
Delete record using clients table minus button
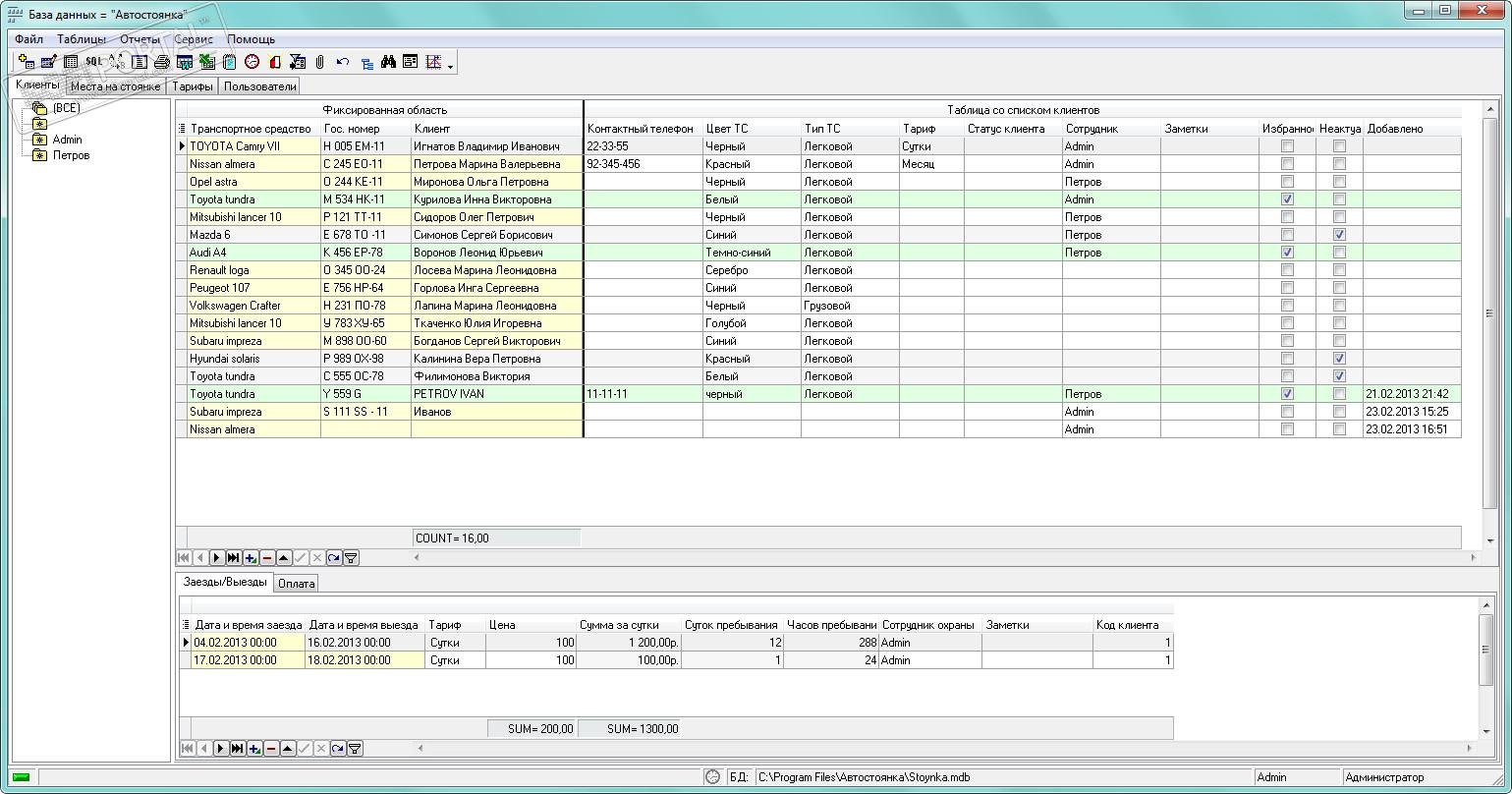[x=267, y=557]
